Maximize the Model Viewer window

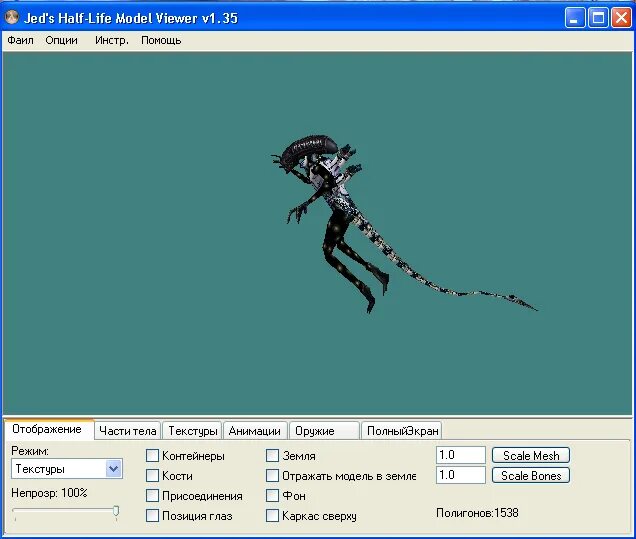[598, 18]
